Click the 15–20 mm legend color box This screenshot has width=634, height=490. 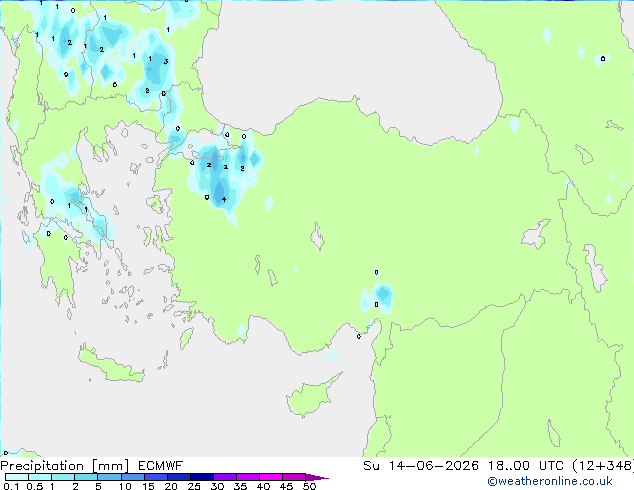155,477
